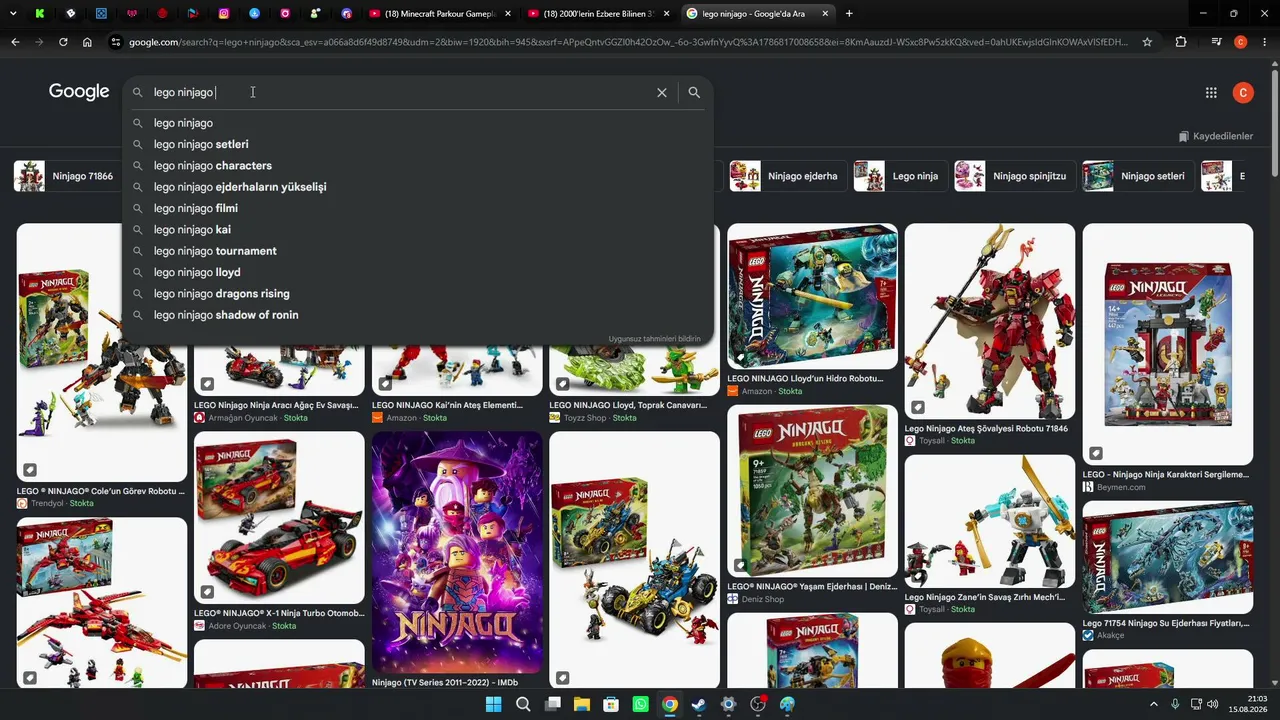Image resolution: width=1280 pixels, height=720 pixels.
Task: Open the Windows Start menu
Action: pyautogui.click(x=493, y=704)
